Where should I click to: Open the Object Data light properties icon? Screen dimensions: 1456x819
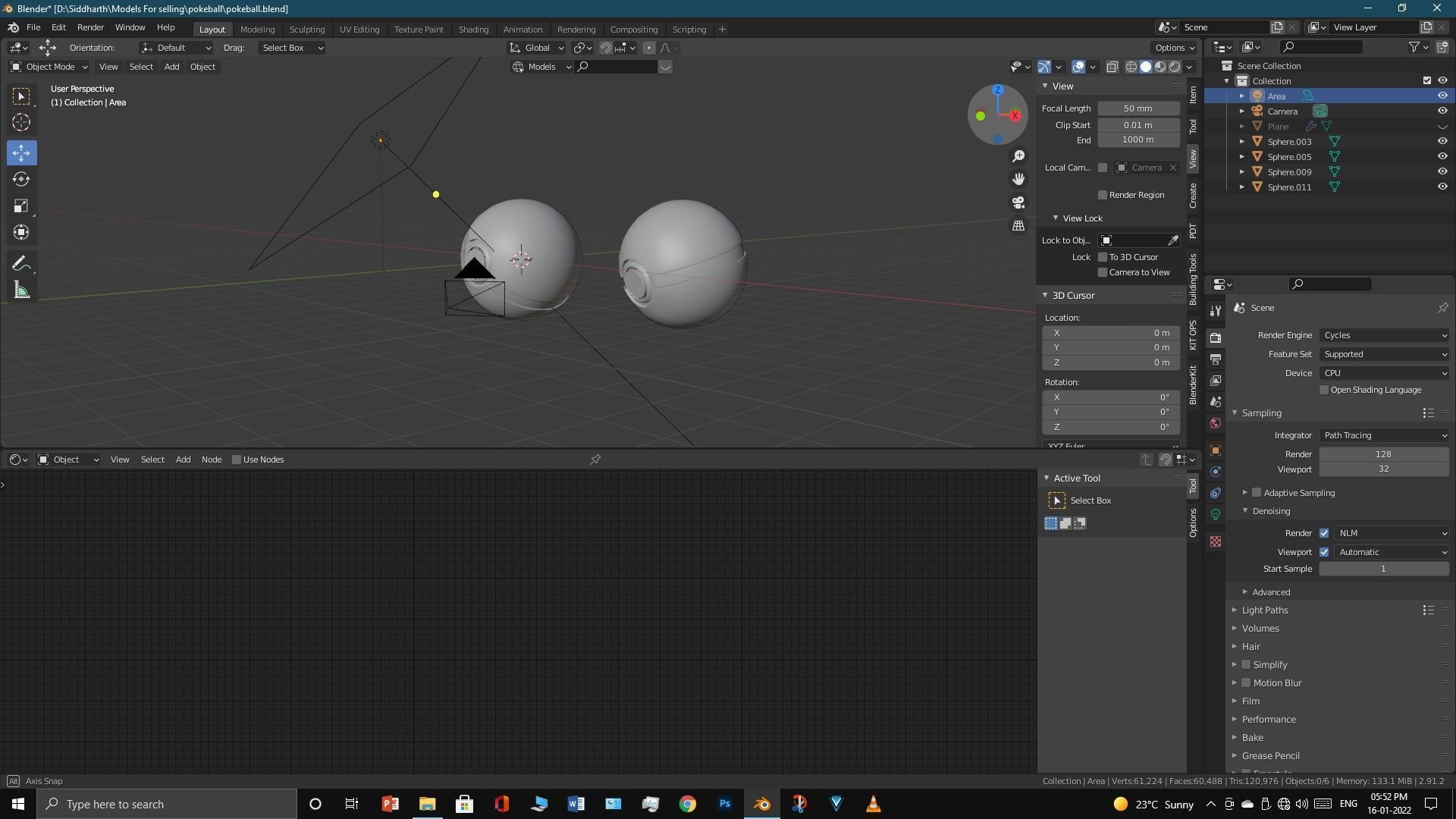coord(1216,514)
